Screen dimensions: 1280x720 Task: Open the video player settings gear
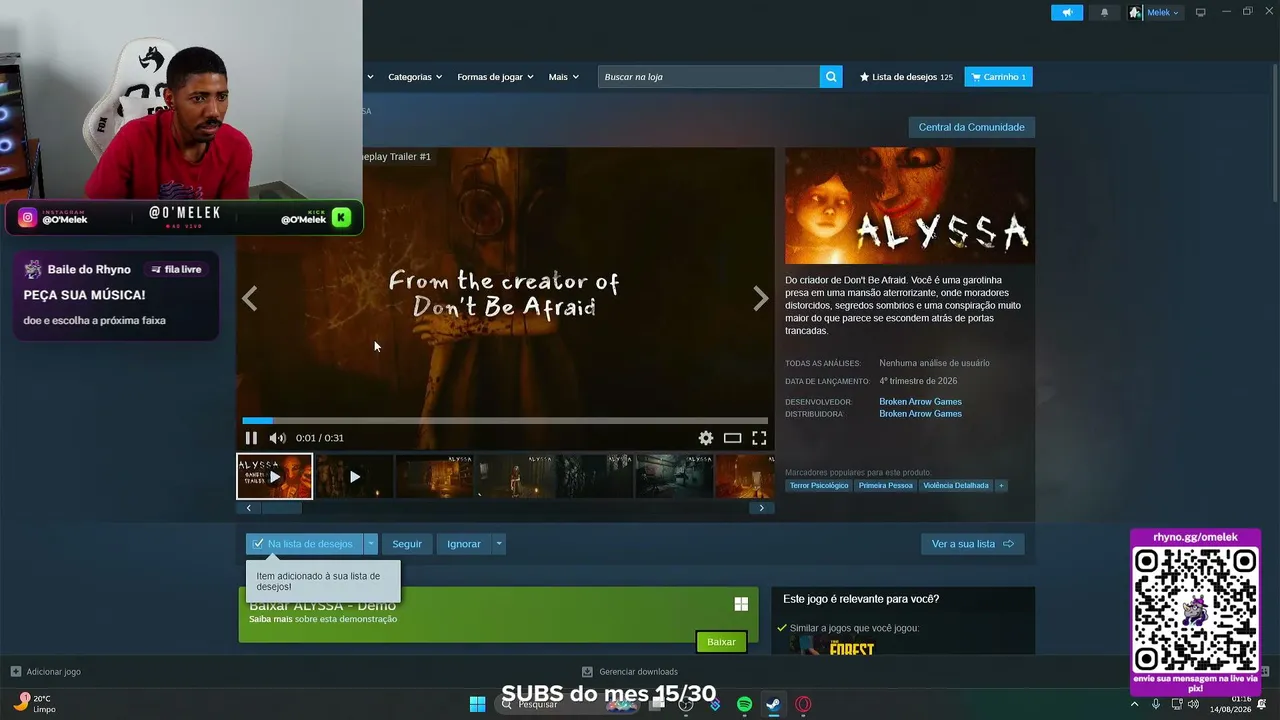point(706,438)
